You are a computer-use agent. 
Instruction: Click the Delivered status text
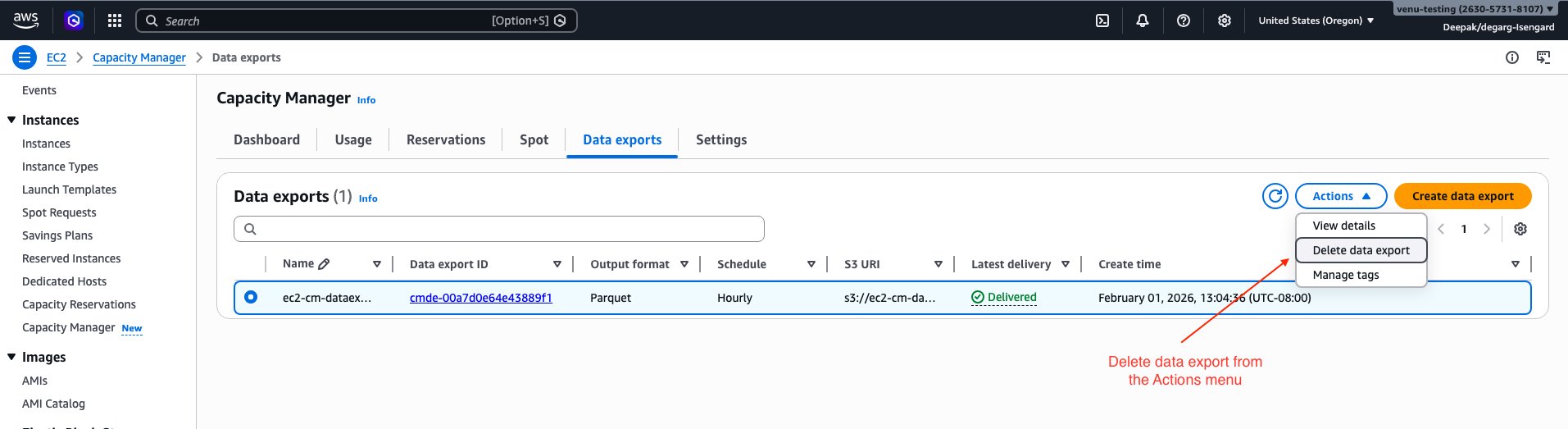click(1011, 297)
